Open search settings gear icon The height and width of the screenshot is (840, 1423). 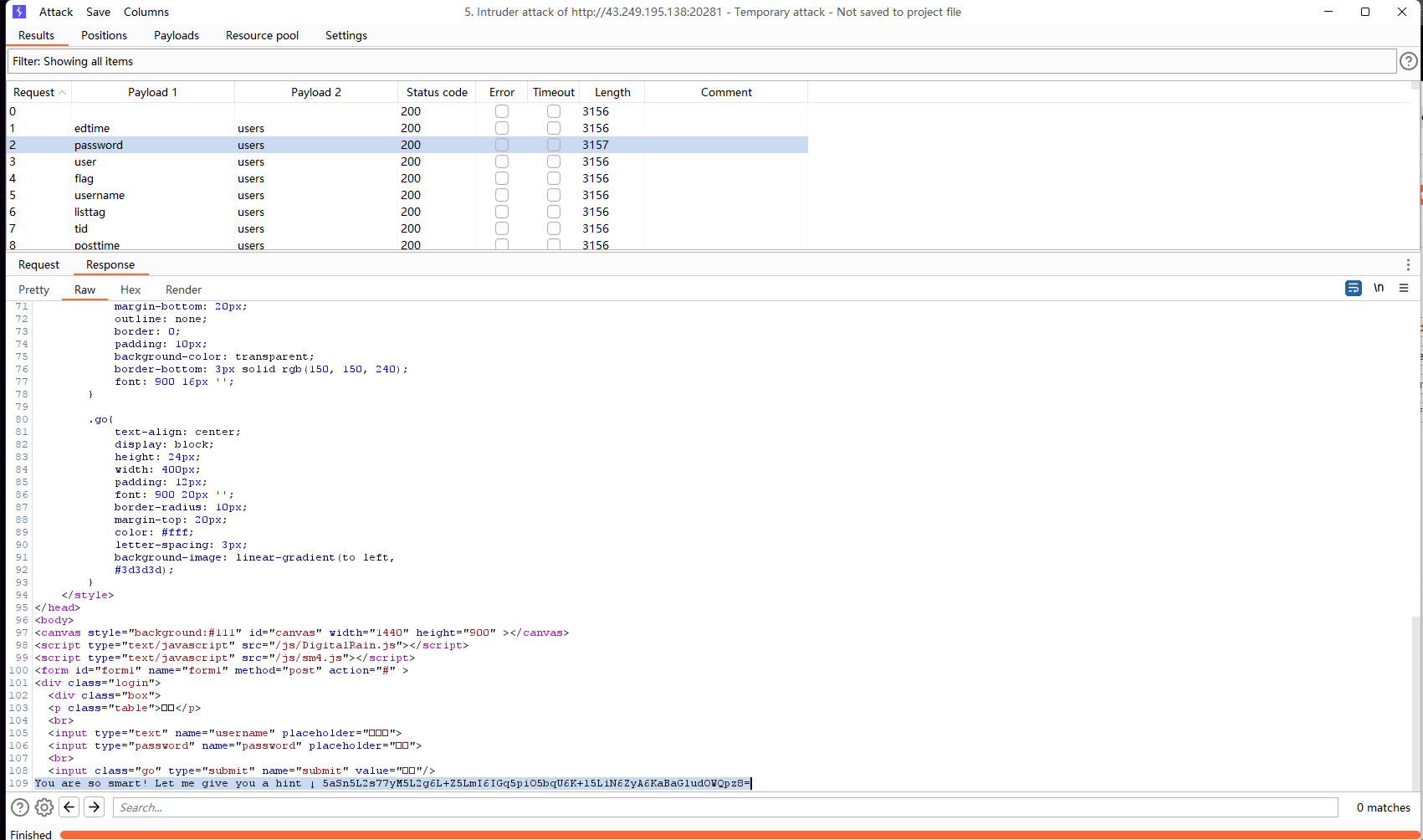(44, 807)
